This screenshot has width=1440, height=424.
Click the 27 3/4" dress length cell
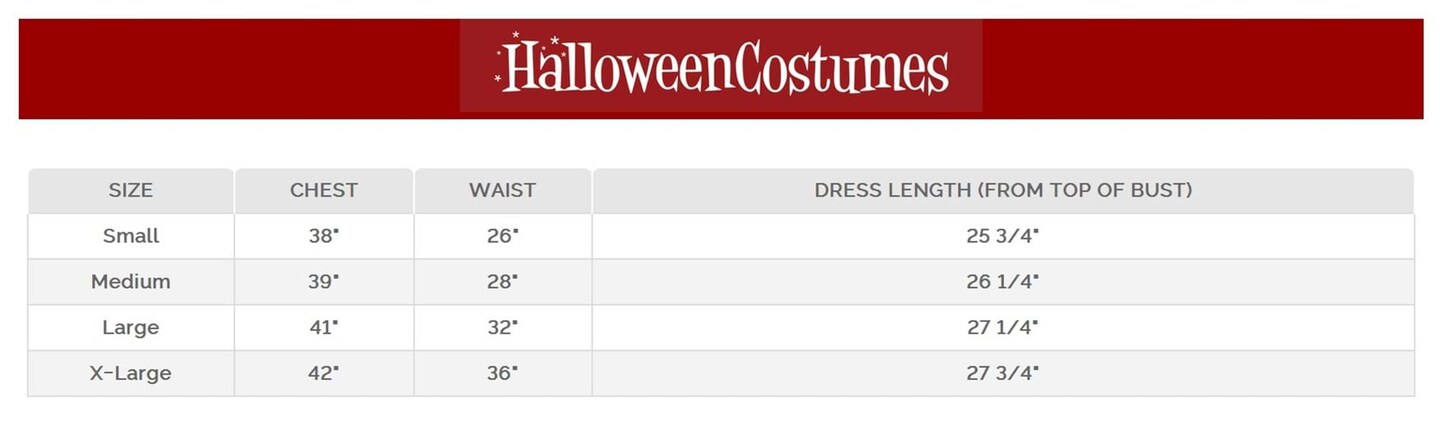click(1003, 373)
